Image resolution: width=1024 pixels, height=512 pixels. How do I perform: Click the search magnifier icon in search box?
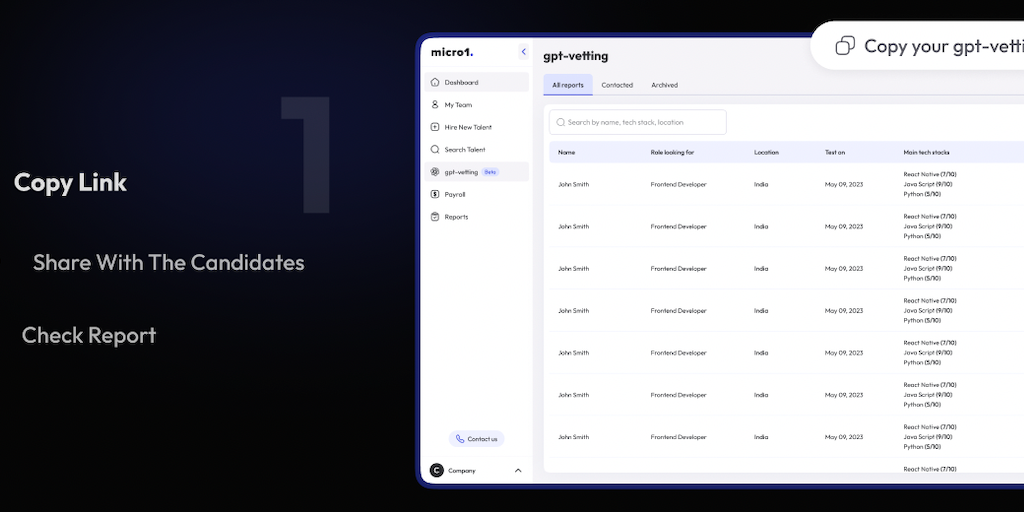tap(561, 122)
